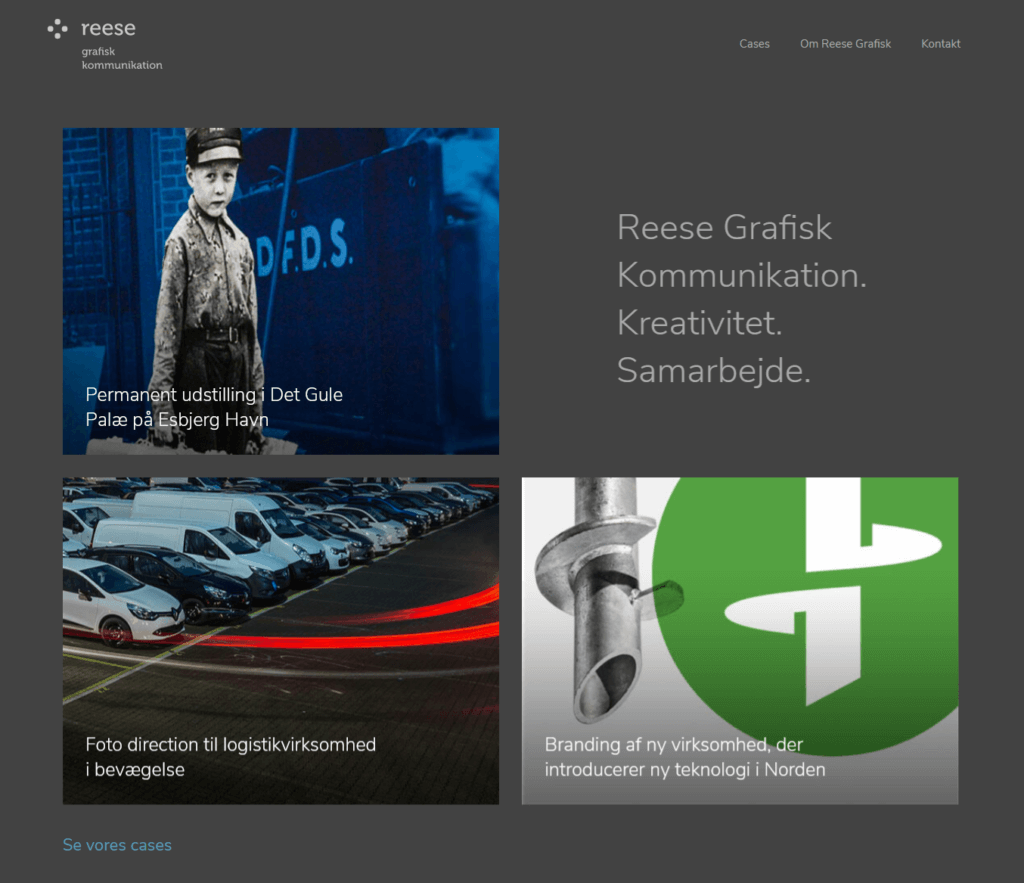Go to the Kontakt page
Screen dimensions: 1024x883
pyautogui.click(x=940, y=44)
